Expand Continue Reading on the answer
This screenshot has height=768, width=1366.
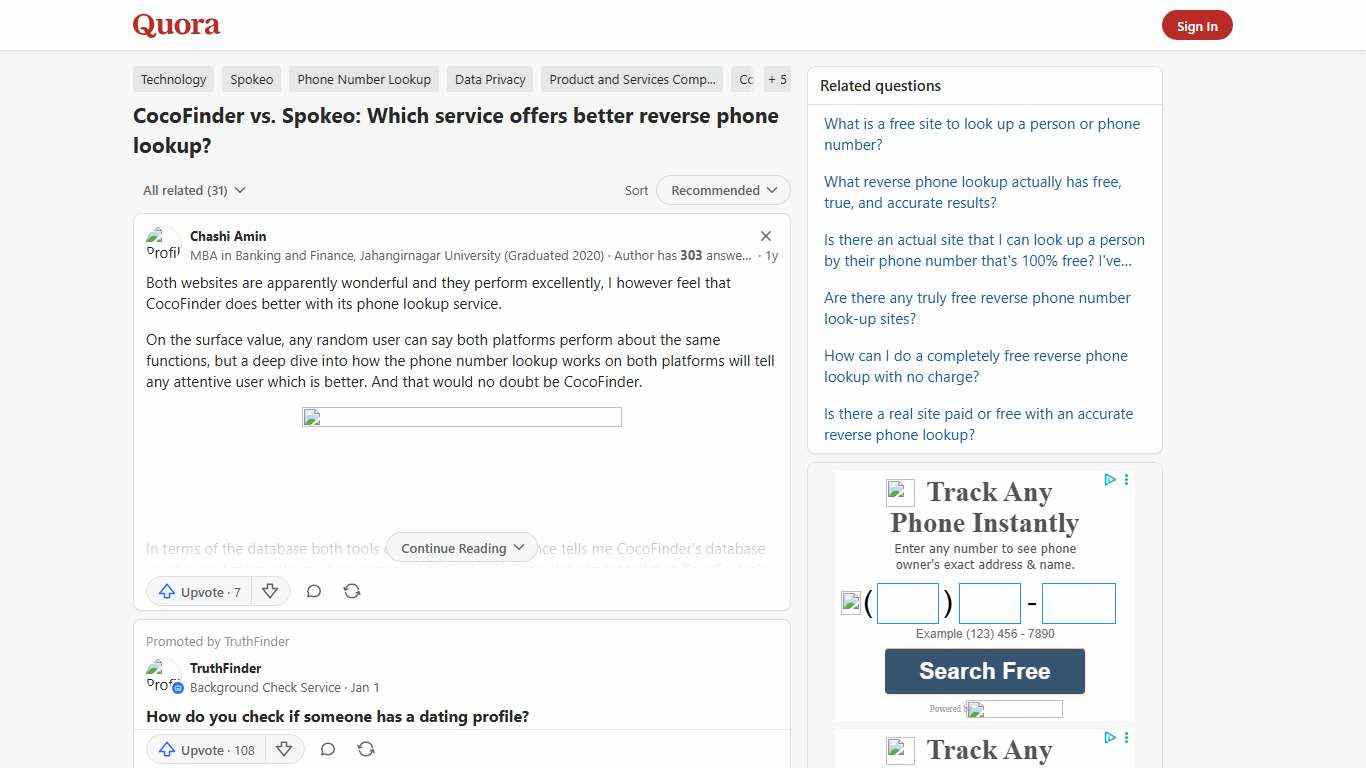pos(461,548)
